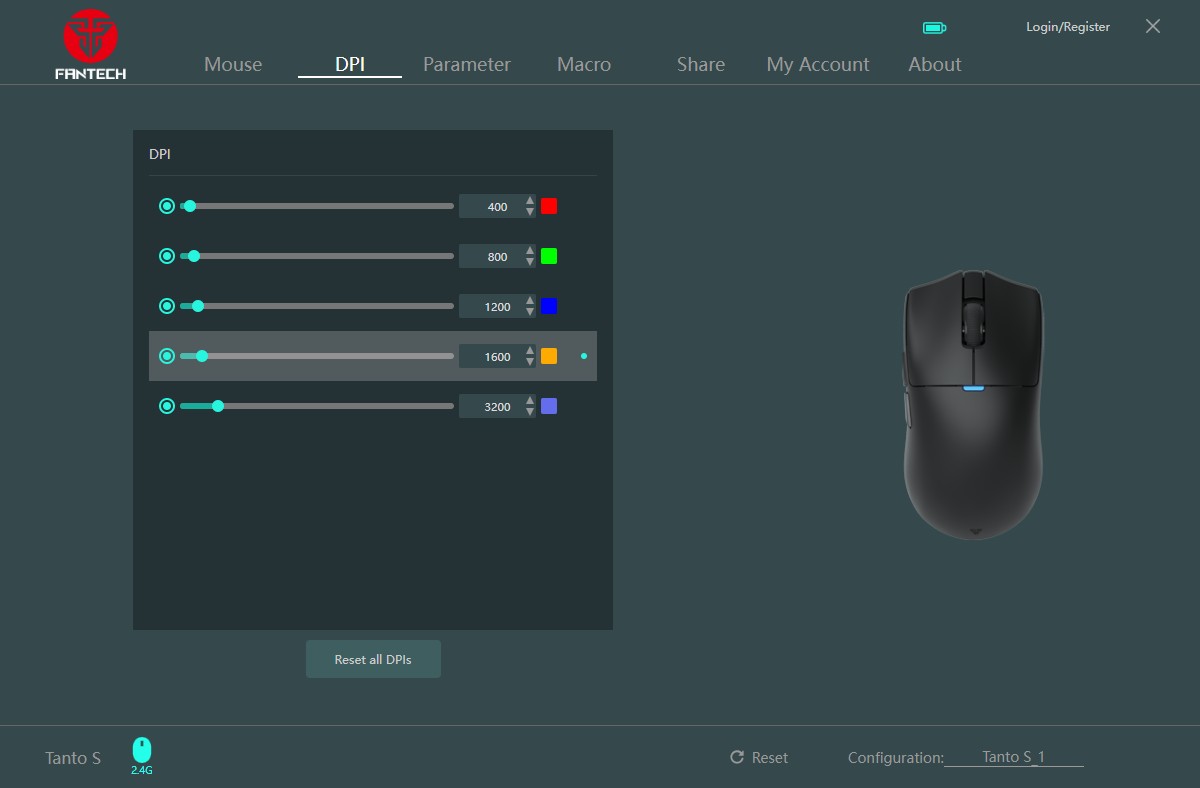Viewport: 1200px width, 788px height.
Task: Toggle the 400 DPI stage on or off
Action: tap(167, 206)
